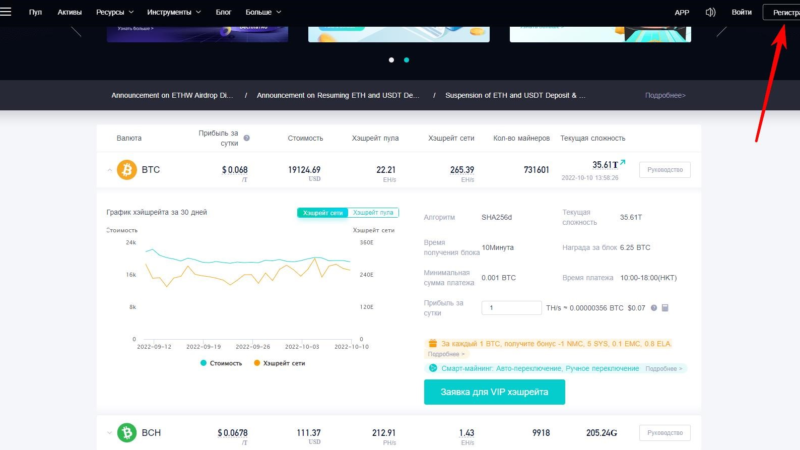Click BTC network hashrate 265.39

462,169
